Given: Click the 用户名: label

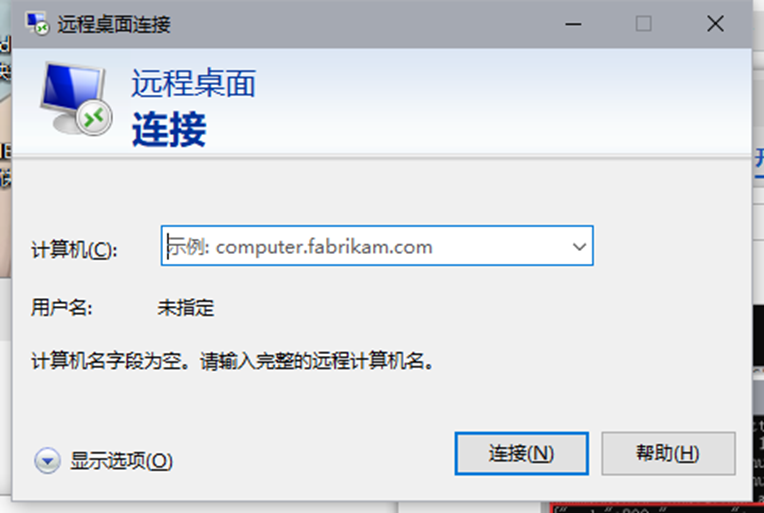Looking at the screenshot, I should tap(62, 307).
